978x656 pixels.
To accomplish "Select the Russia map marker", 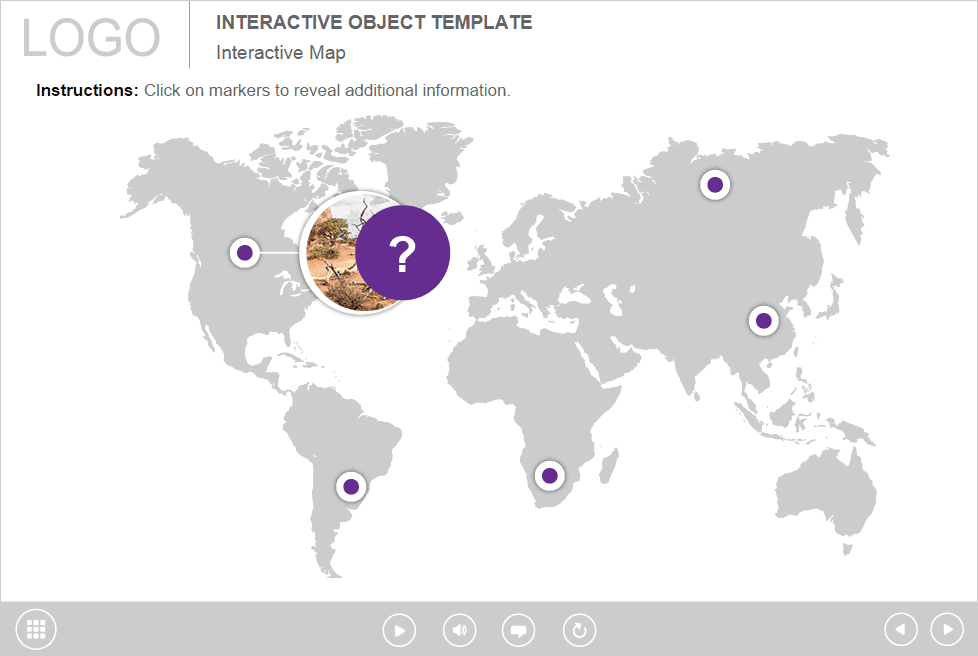I will 715,184.
